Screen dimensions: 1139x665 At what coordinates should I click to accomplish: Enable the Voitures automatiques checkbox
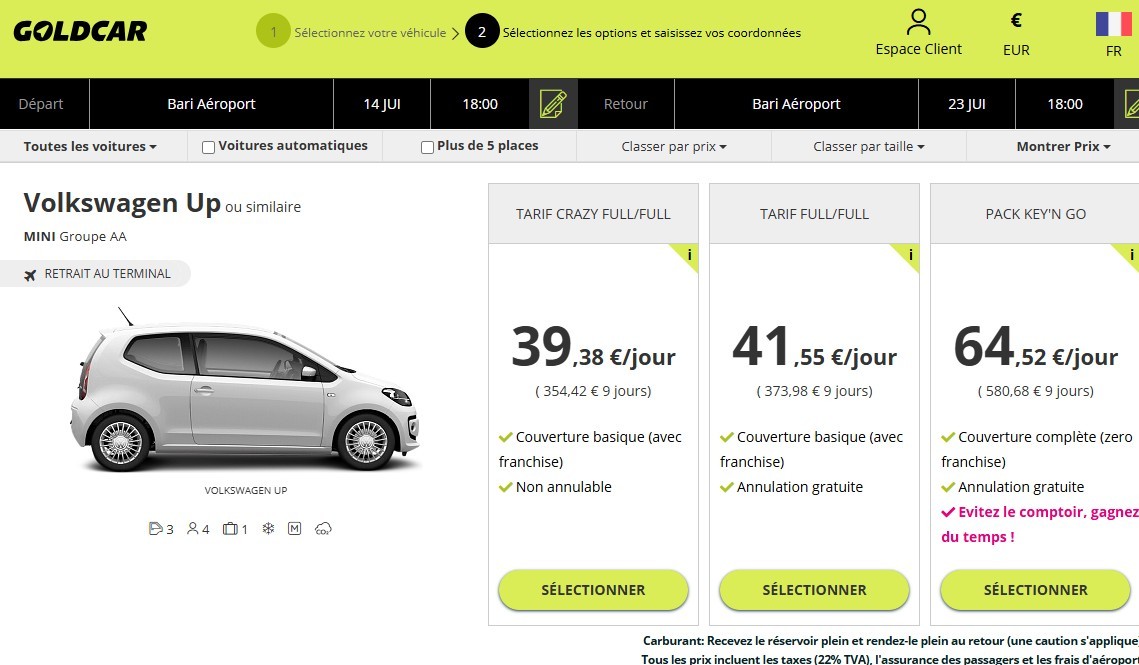[x=209, y=147]
